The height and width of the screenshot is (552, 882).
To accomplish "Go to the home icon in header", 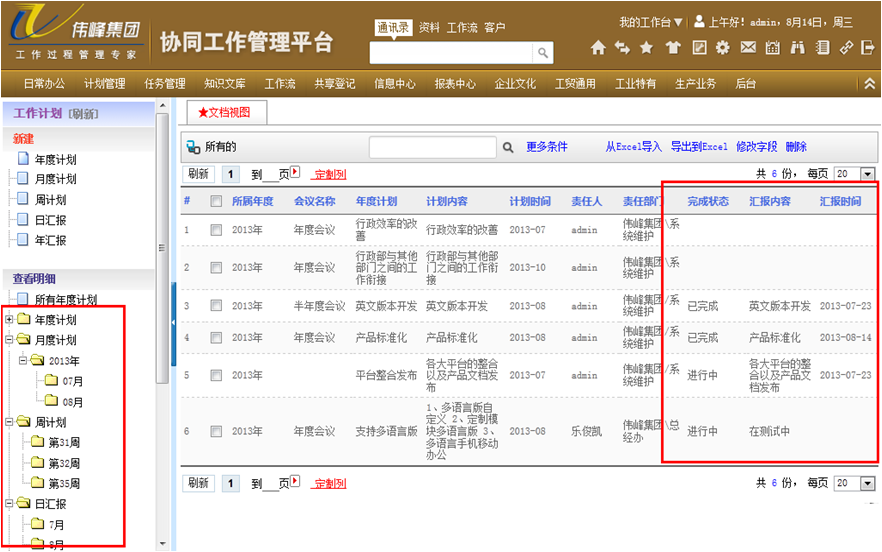I will pos(598,48).
